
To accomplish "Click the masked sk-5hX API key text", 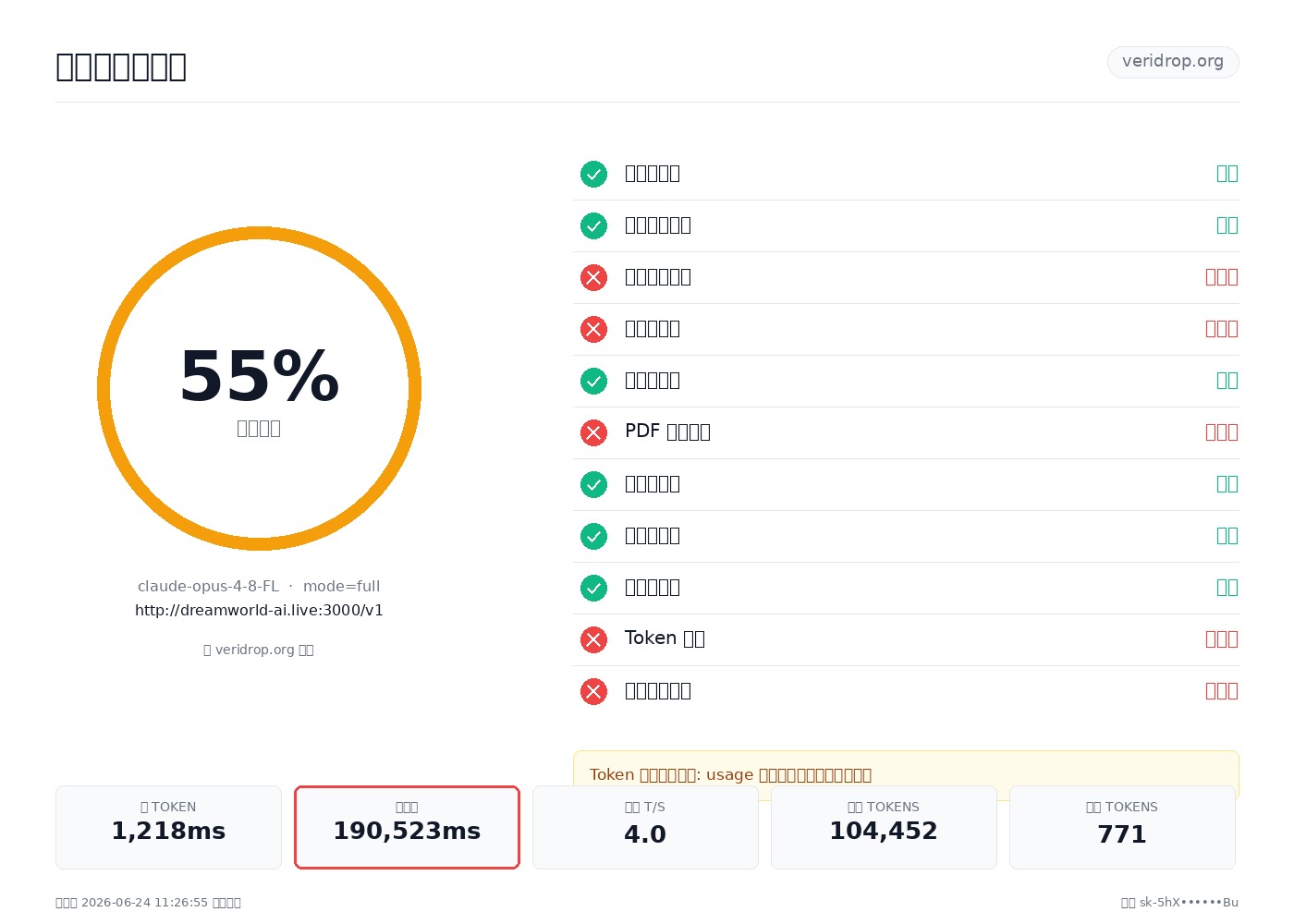I will click(1189, 902).
